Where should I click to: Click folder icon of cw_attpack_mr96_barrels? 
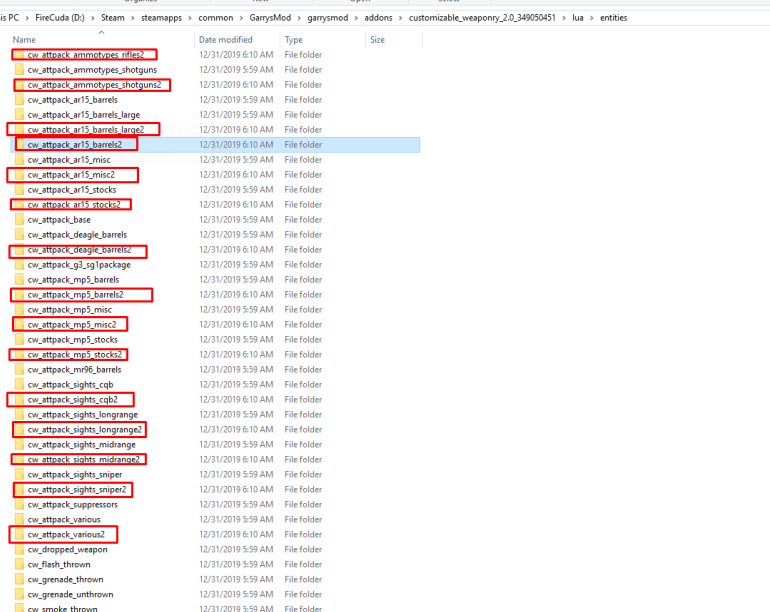point(19,369)
